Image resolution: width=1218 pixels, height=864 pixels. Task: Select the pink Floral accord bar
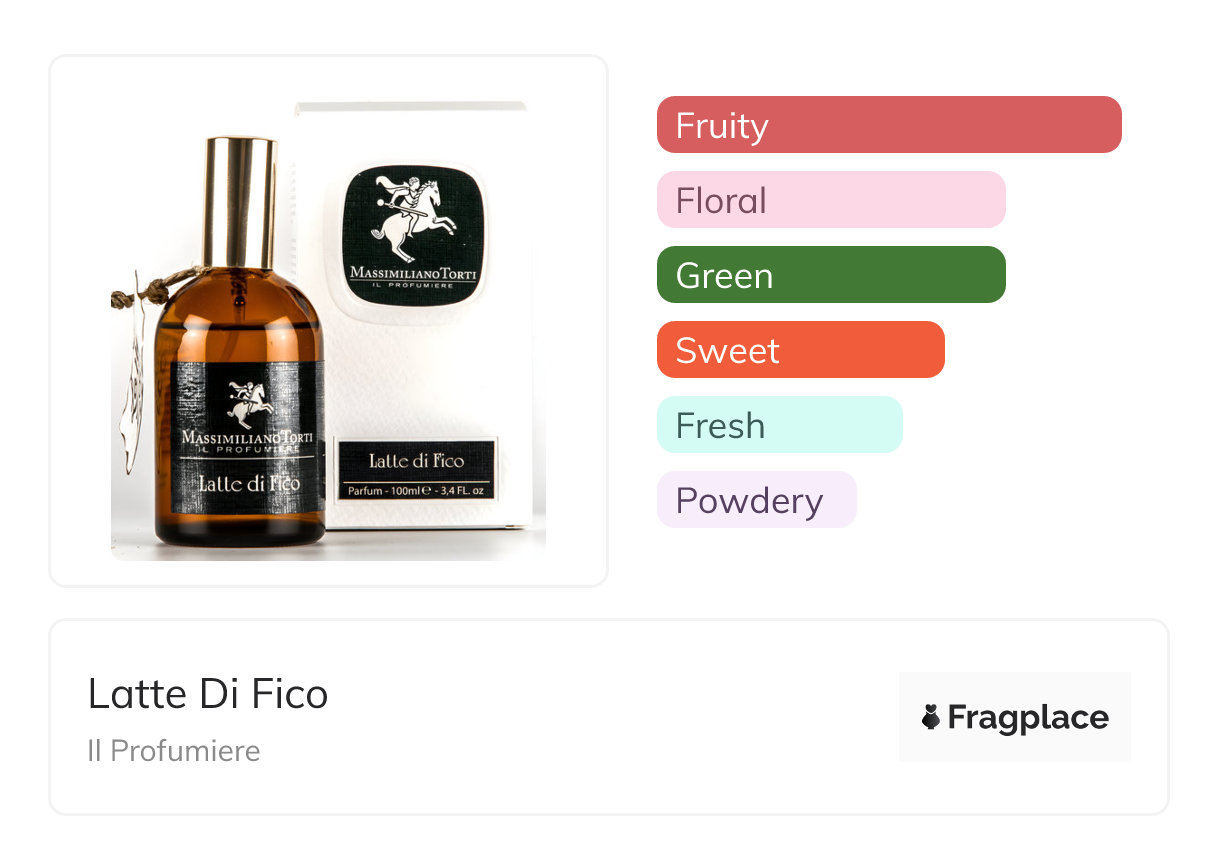click(831, 200)
